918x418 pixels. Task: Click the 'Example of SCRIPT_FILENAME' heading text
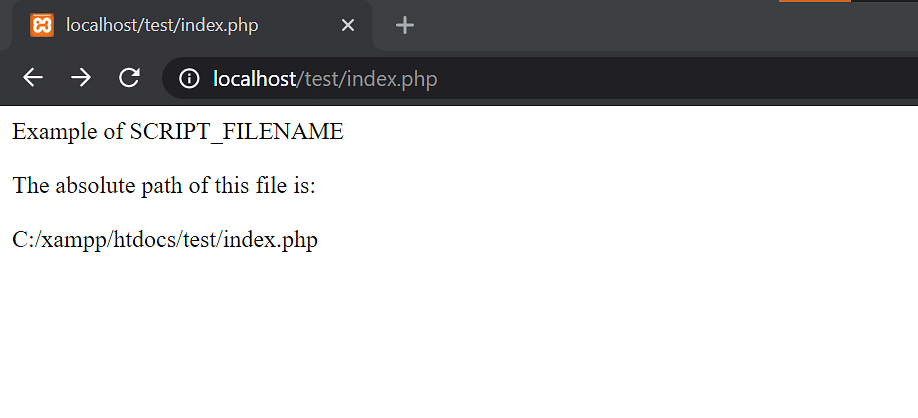(178, 132)
